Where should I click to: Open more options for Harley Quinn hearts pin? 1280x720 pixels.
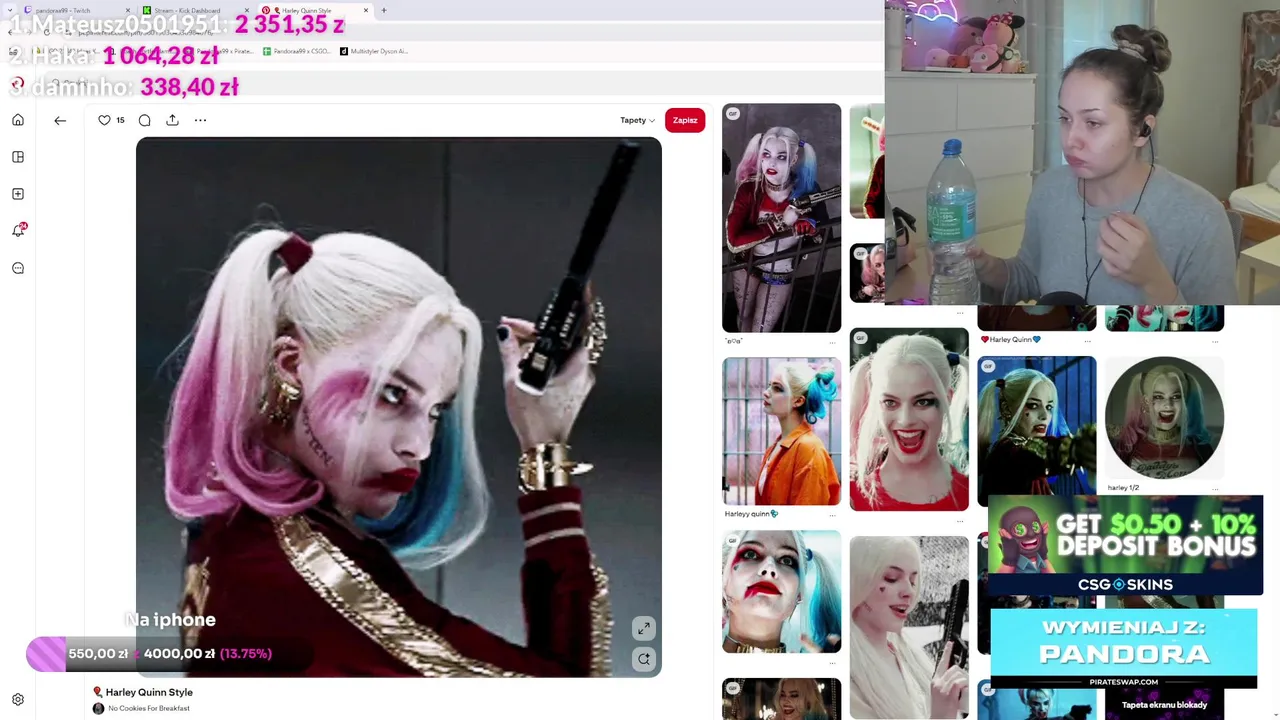coord(1087,341)
